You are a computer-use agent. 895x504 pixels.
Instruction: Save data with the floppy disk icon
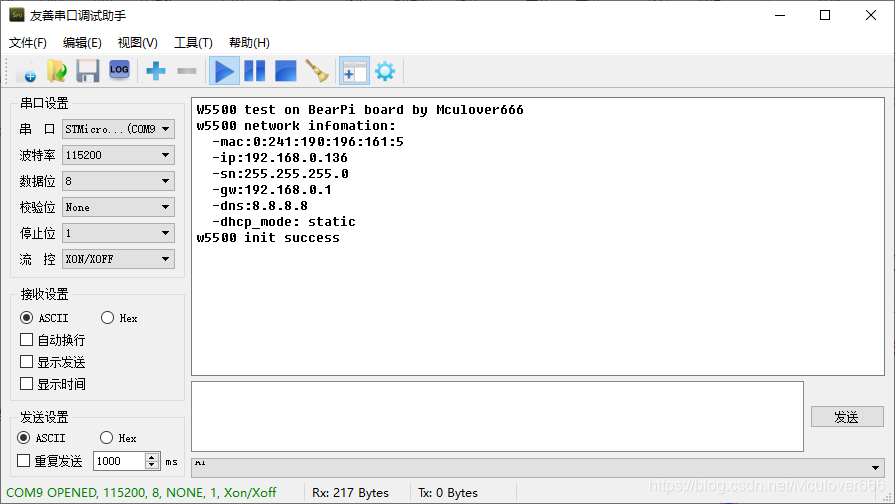87,71
